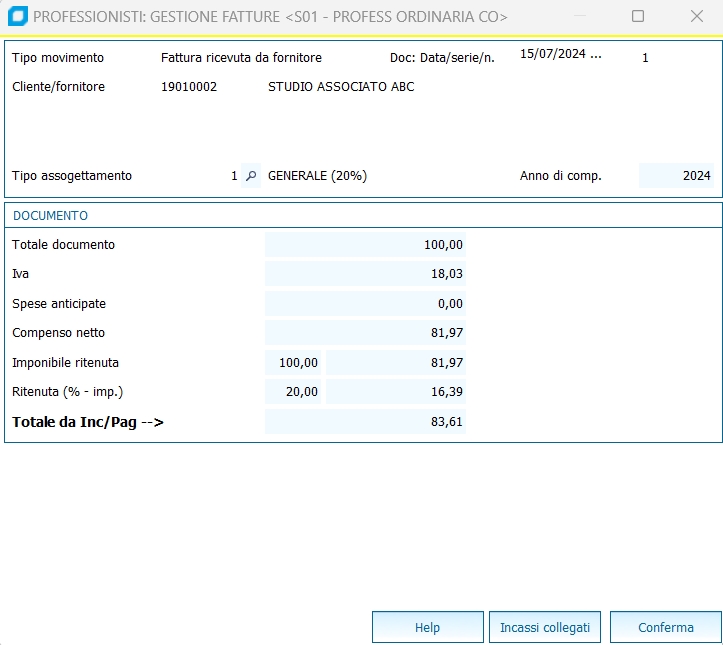Click the Totale da Inc/Pag value field

pos(365,422)
